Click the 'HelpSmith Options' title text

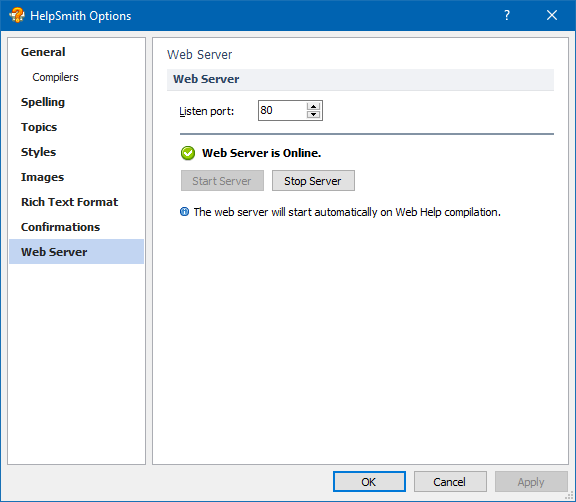[x=80, y=16]
